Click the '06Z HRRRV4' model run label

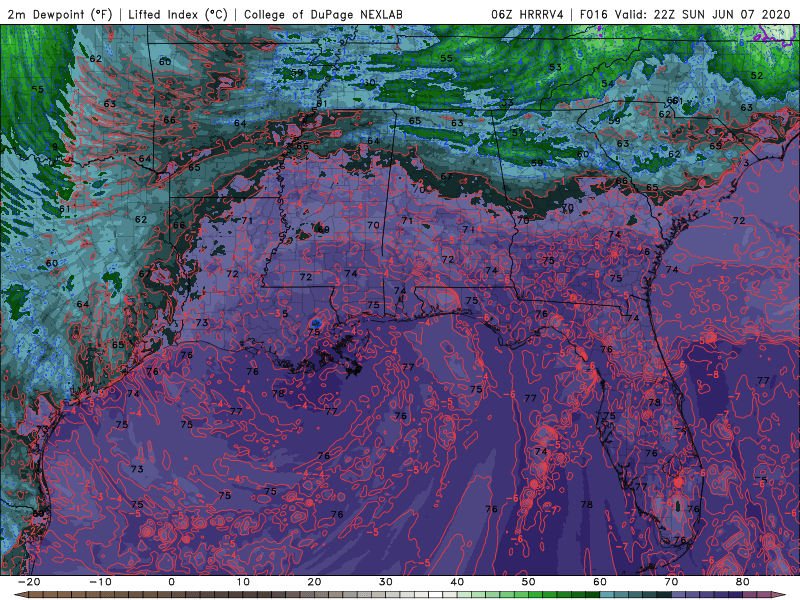pos(527,14)
